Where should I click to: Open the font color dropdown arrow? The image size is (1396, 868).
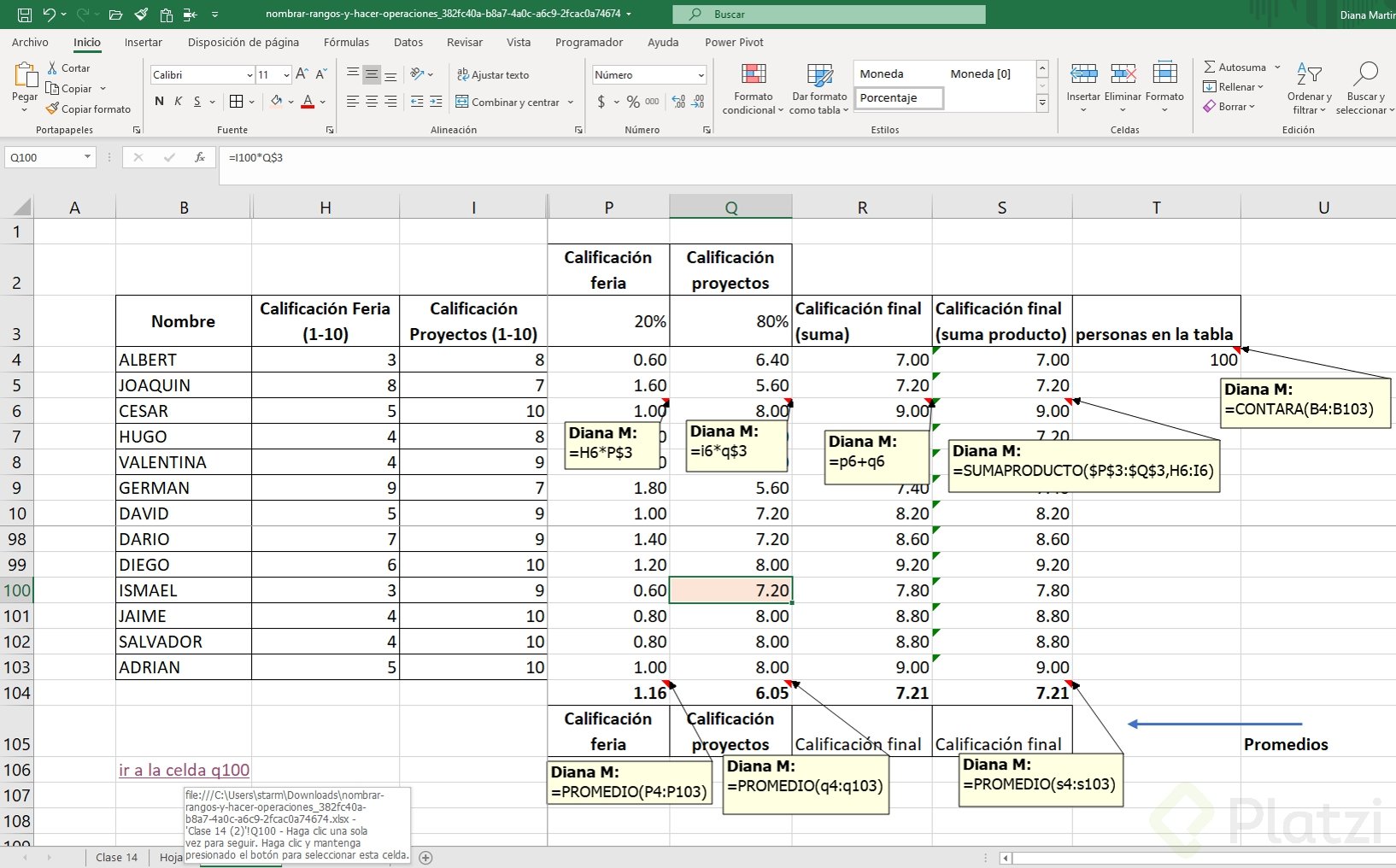[x=323, y=102]
